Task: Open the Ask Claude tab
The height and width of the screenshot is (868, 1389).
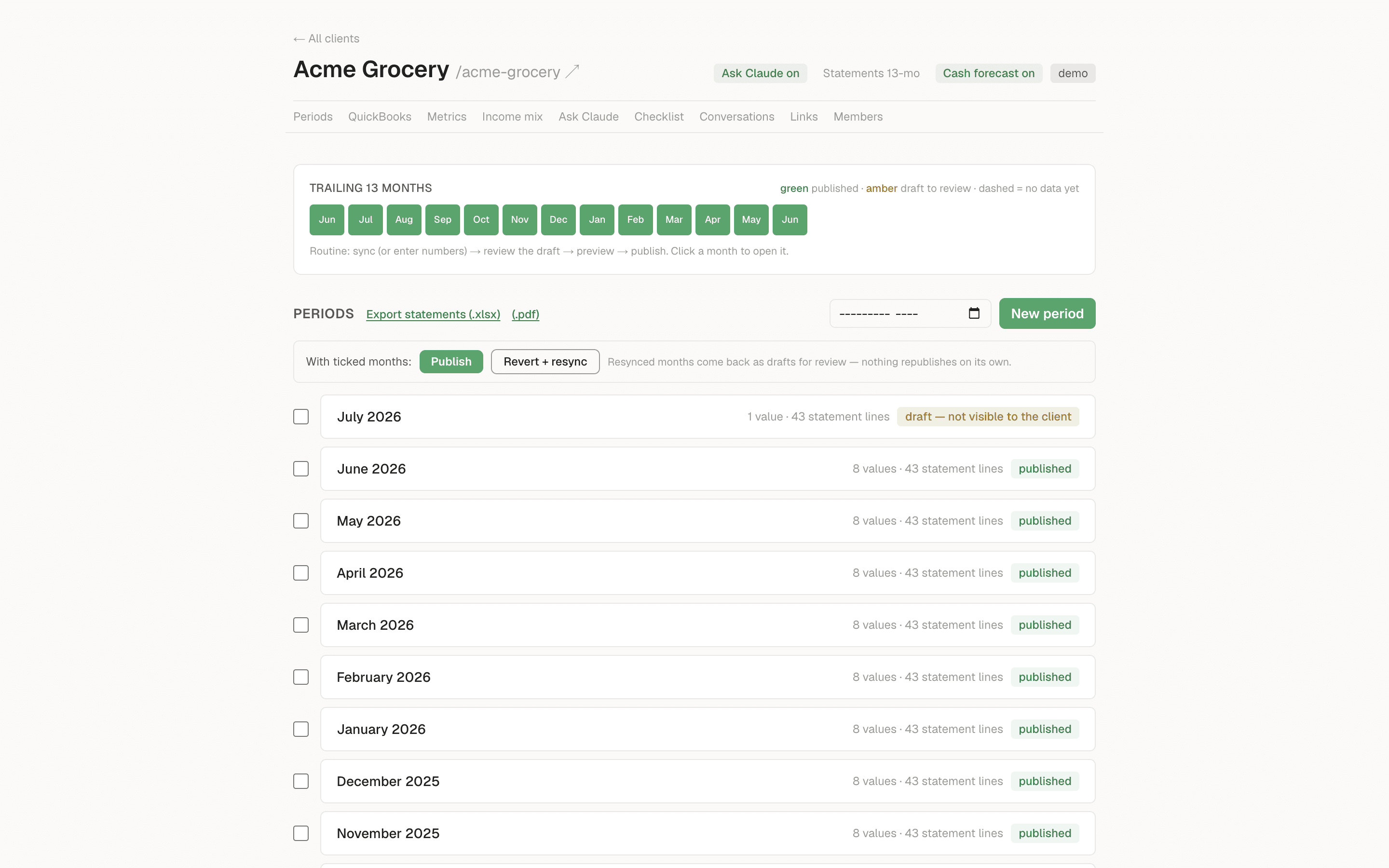Action: click(x=588, y=117)
